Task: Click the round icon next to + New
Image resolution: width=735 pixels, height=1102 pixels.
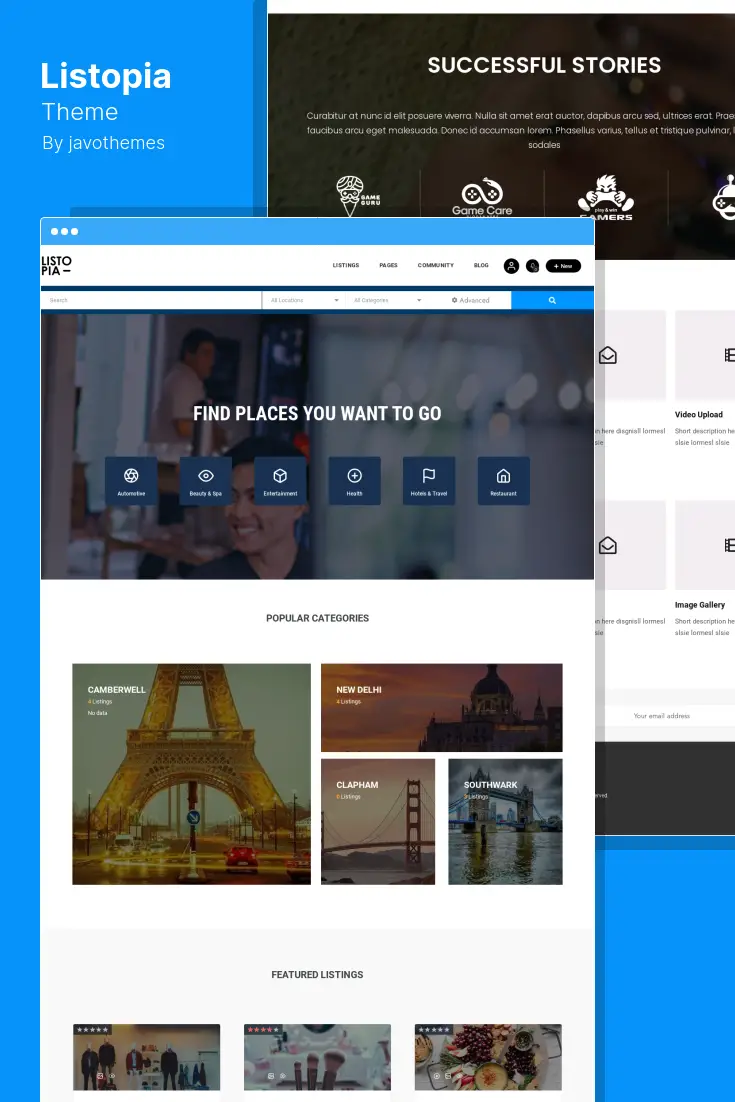Action: (533, 266)
